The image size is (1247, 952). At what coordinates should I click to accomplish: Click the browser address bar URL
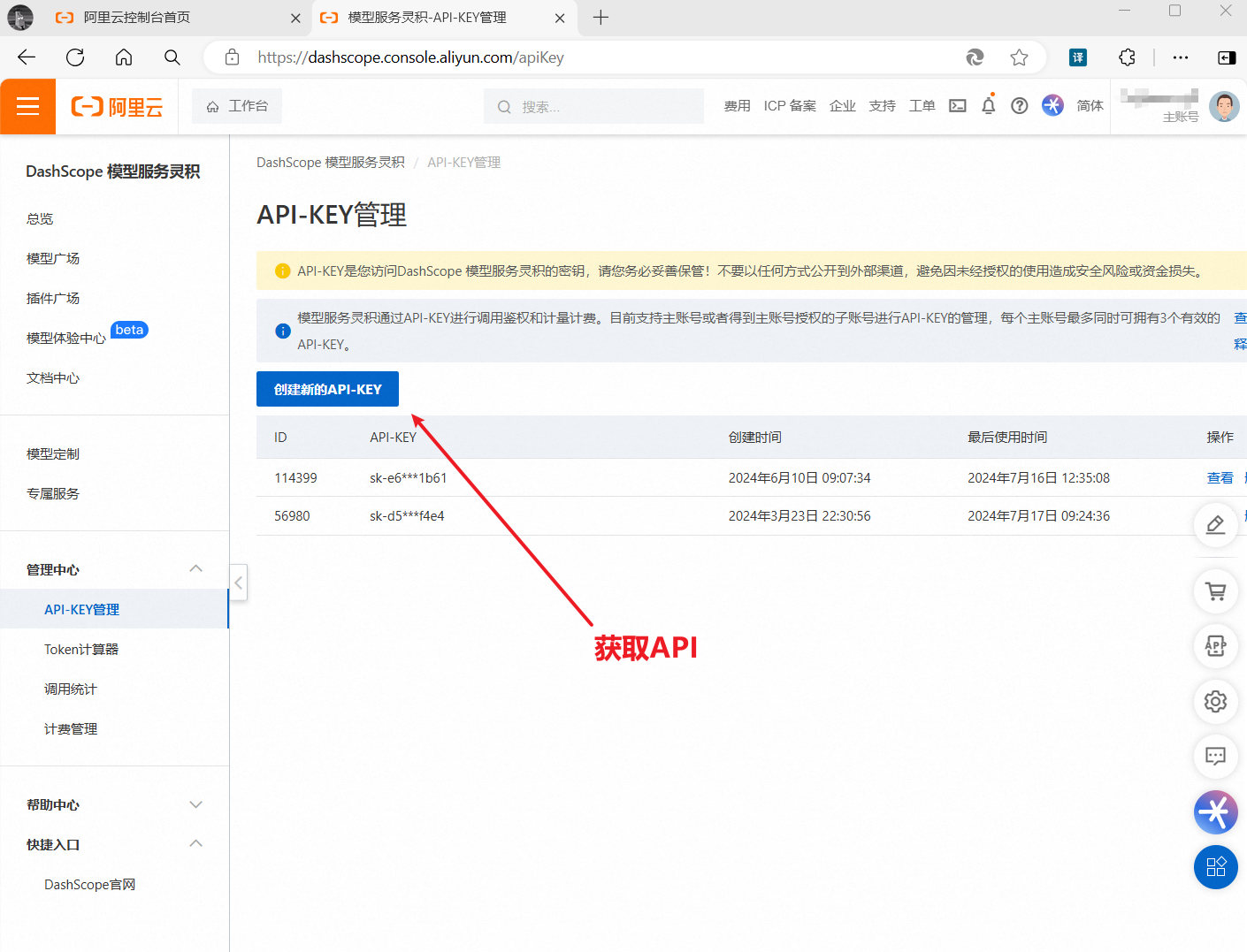[x=410, y=57]
